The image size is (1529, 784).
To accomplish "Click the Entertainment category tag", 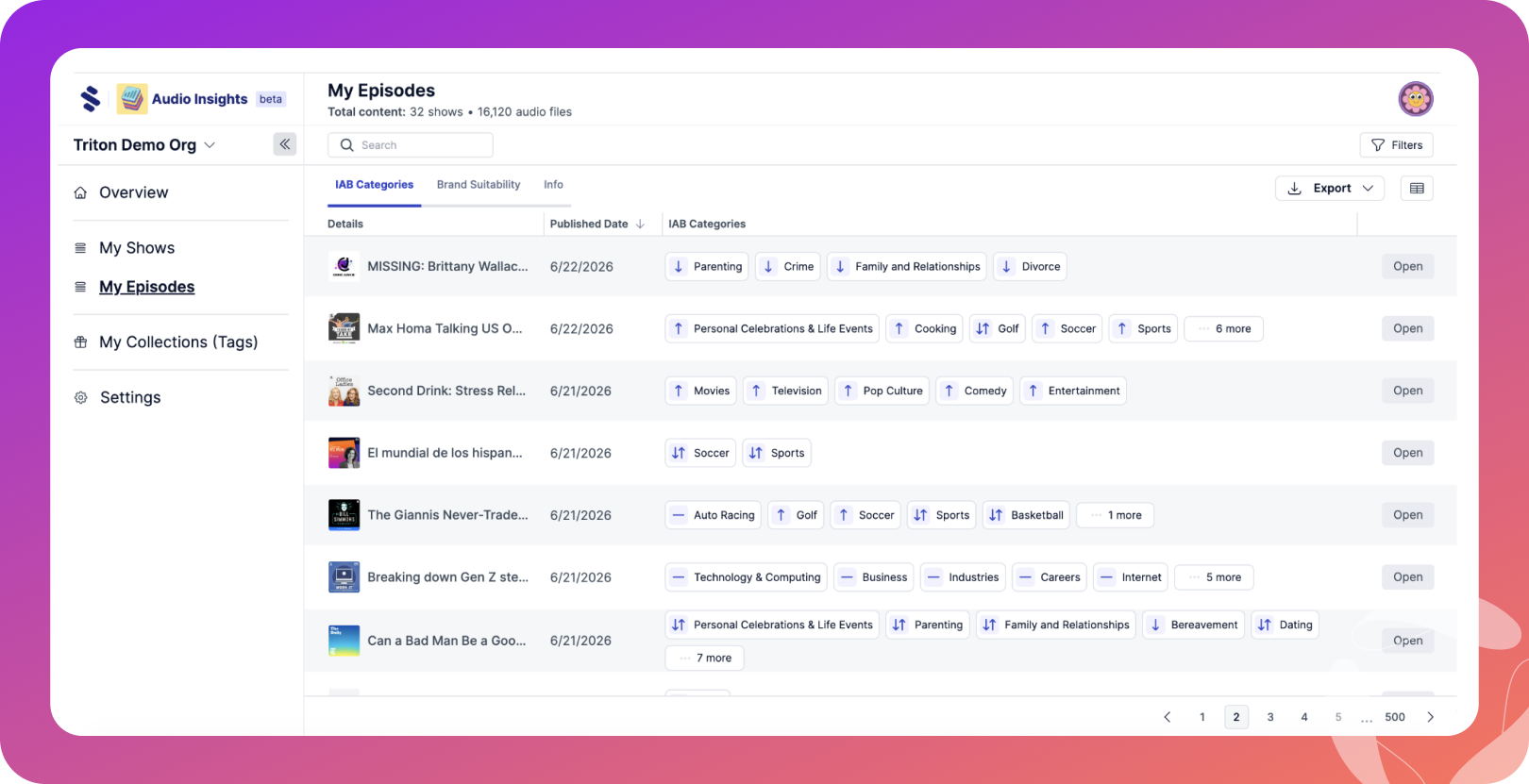I will 1073,391.
